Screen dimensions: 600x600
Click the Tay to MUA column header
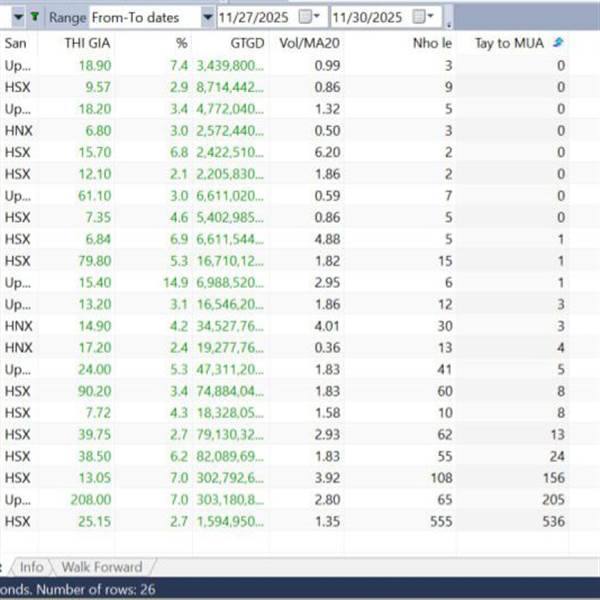click(x=509, y=43)
